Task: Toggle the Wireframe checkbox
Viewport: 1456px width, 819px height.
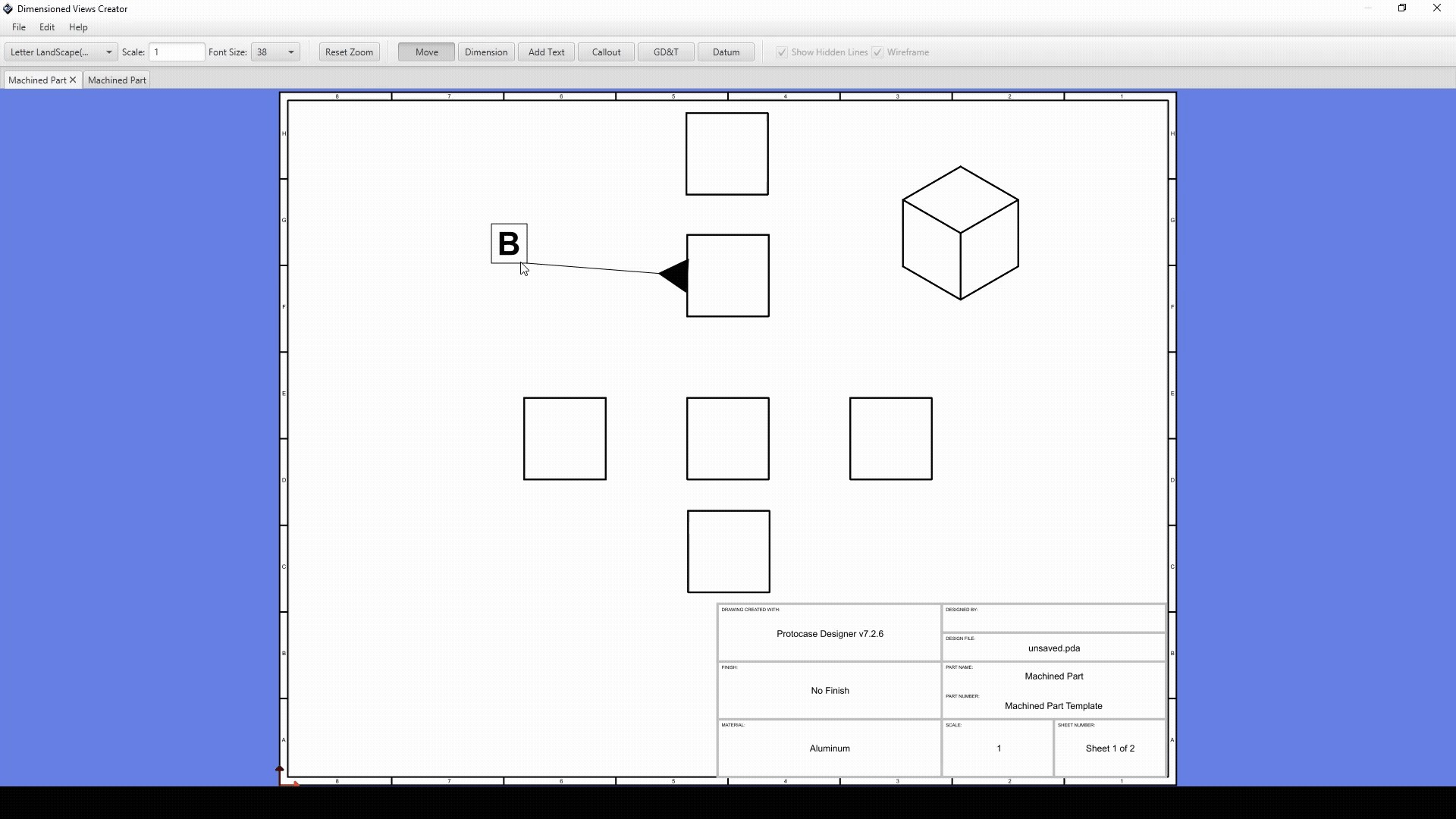Action: pyautogui.click(x=877, y=52)
